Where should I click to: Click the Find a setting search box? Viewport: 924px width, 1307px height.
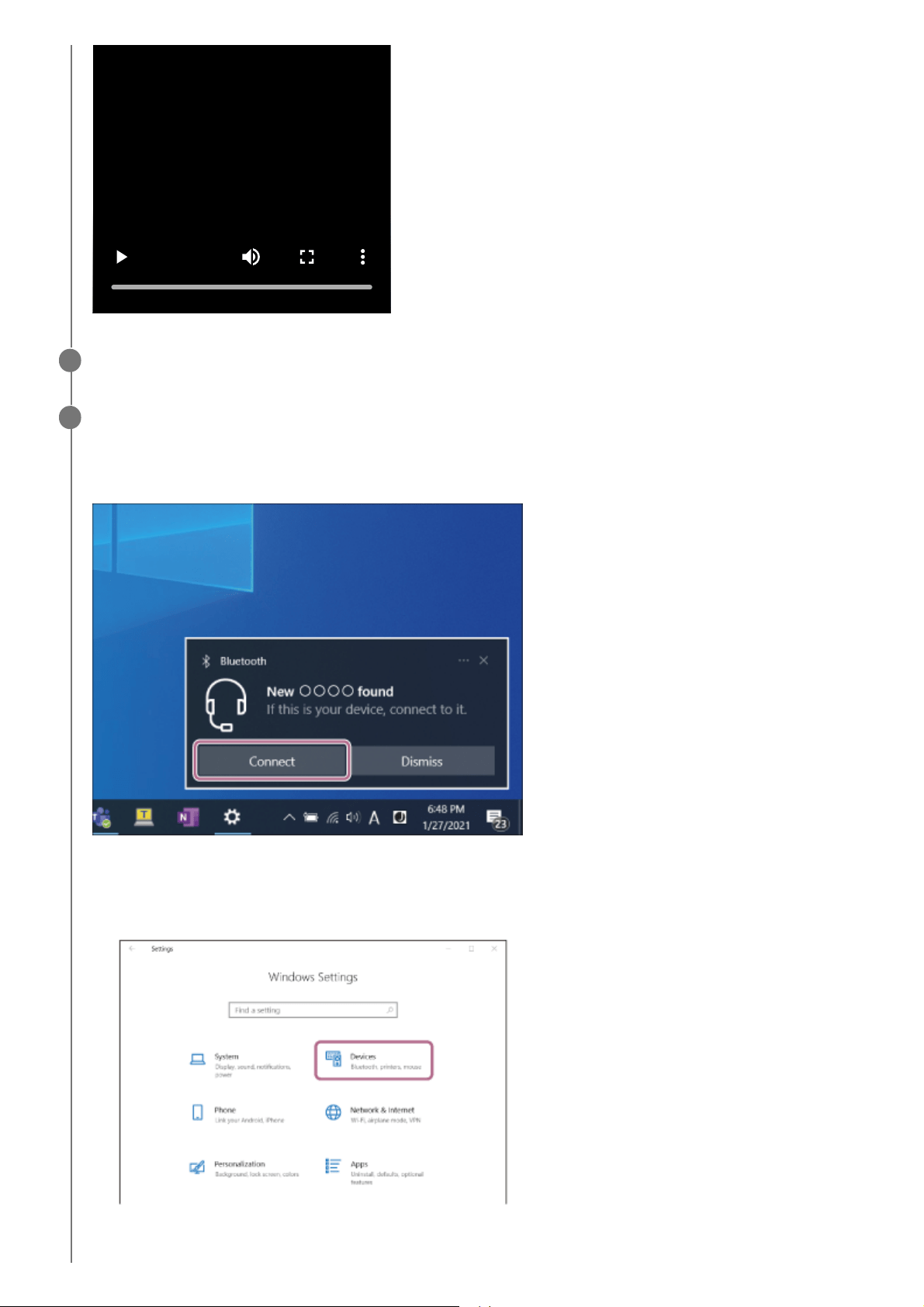[313, 1010]
